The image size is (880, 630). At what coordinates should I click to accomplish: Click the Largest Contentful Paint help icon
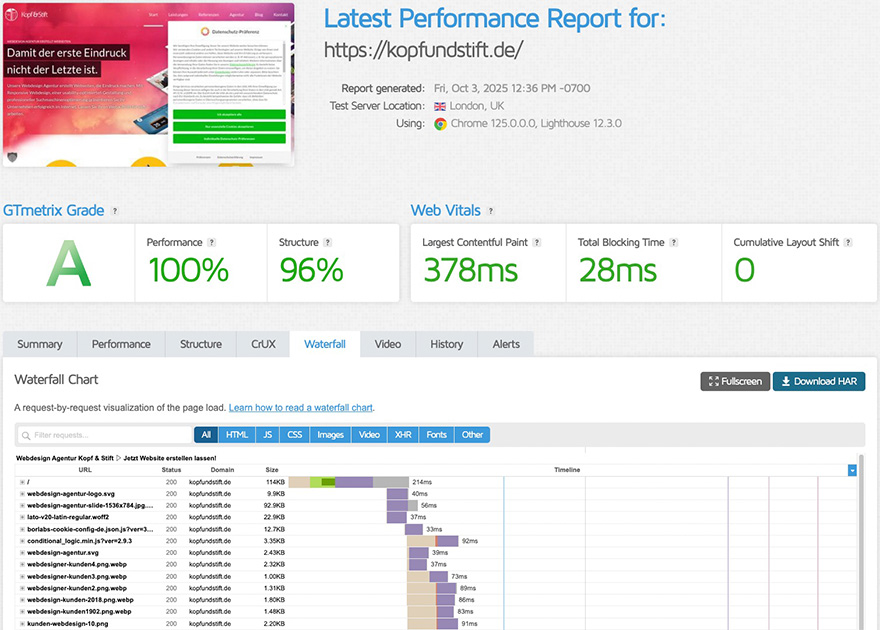(x=537, y=243)
